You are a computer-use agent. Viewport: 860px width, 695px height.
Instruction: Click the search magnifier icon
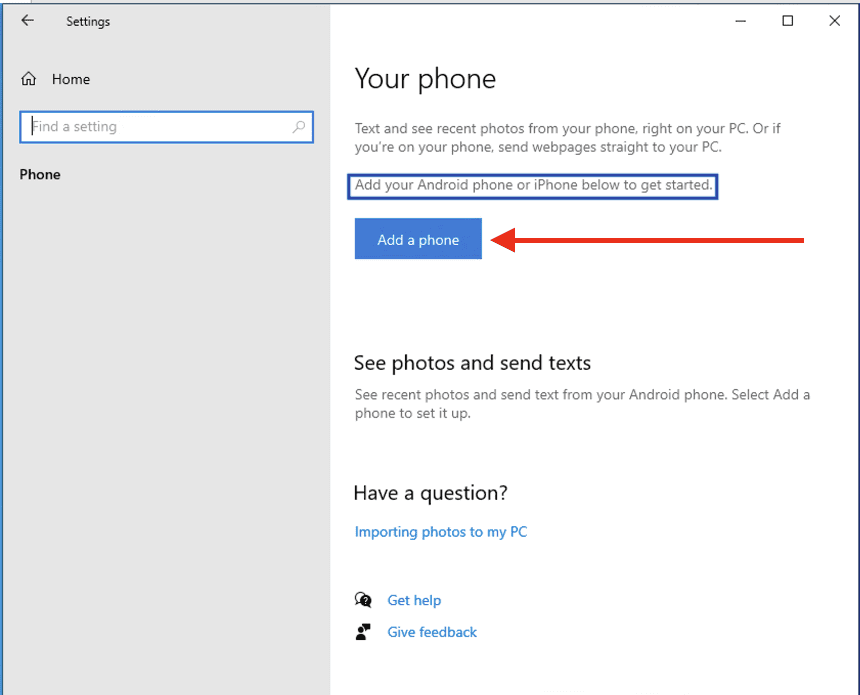click(299, 127)
